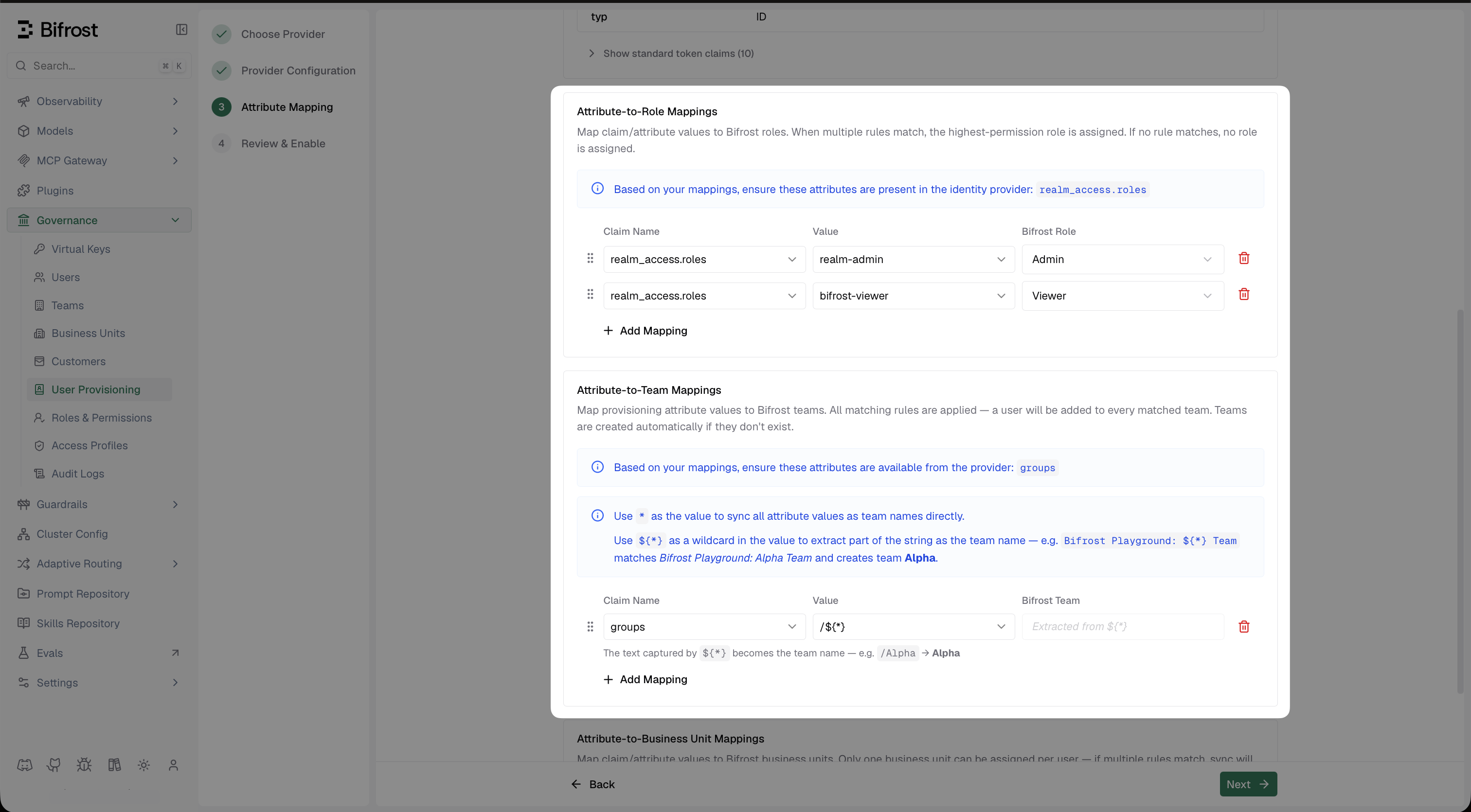The width and height of the screenshot is (1471, 812).
Task: Open Virtual Keys in Governance menu
Action: (81, 249)
